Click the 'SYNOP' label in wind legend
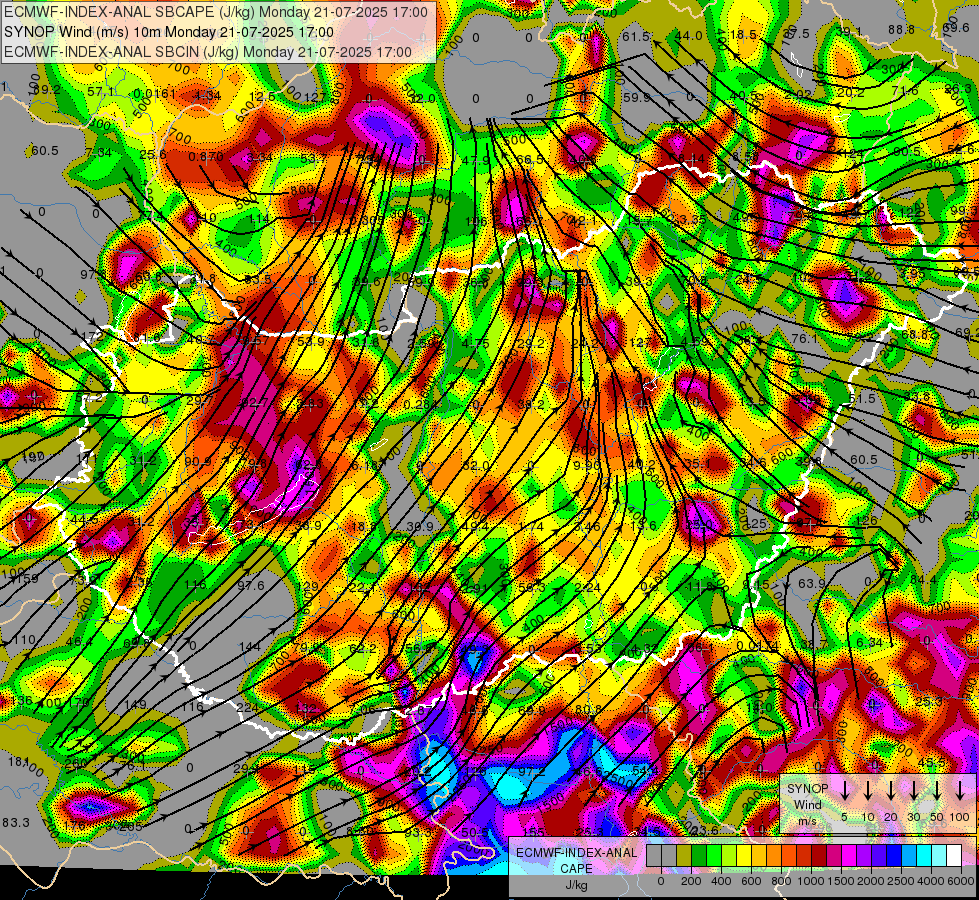The height and width of the screenshot is (900, 979). [807, 789]
